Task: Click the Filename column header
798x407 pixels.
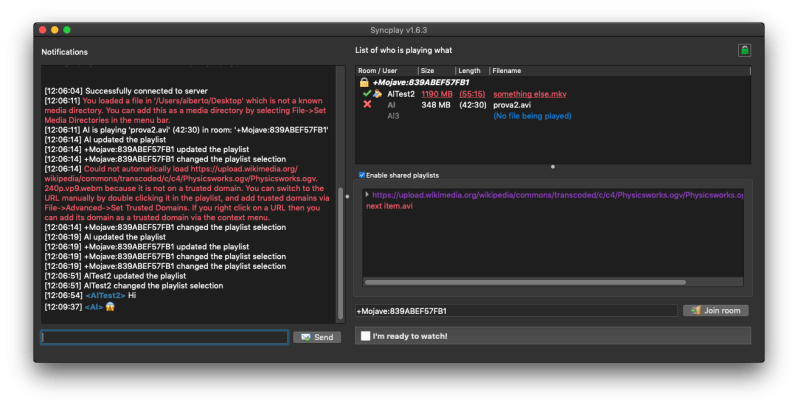Action: click(x=620, y=71)
